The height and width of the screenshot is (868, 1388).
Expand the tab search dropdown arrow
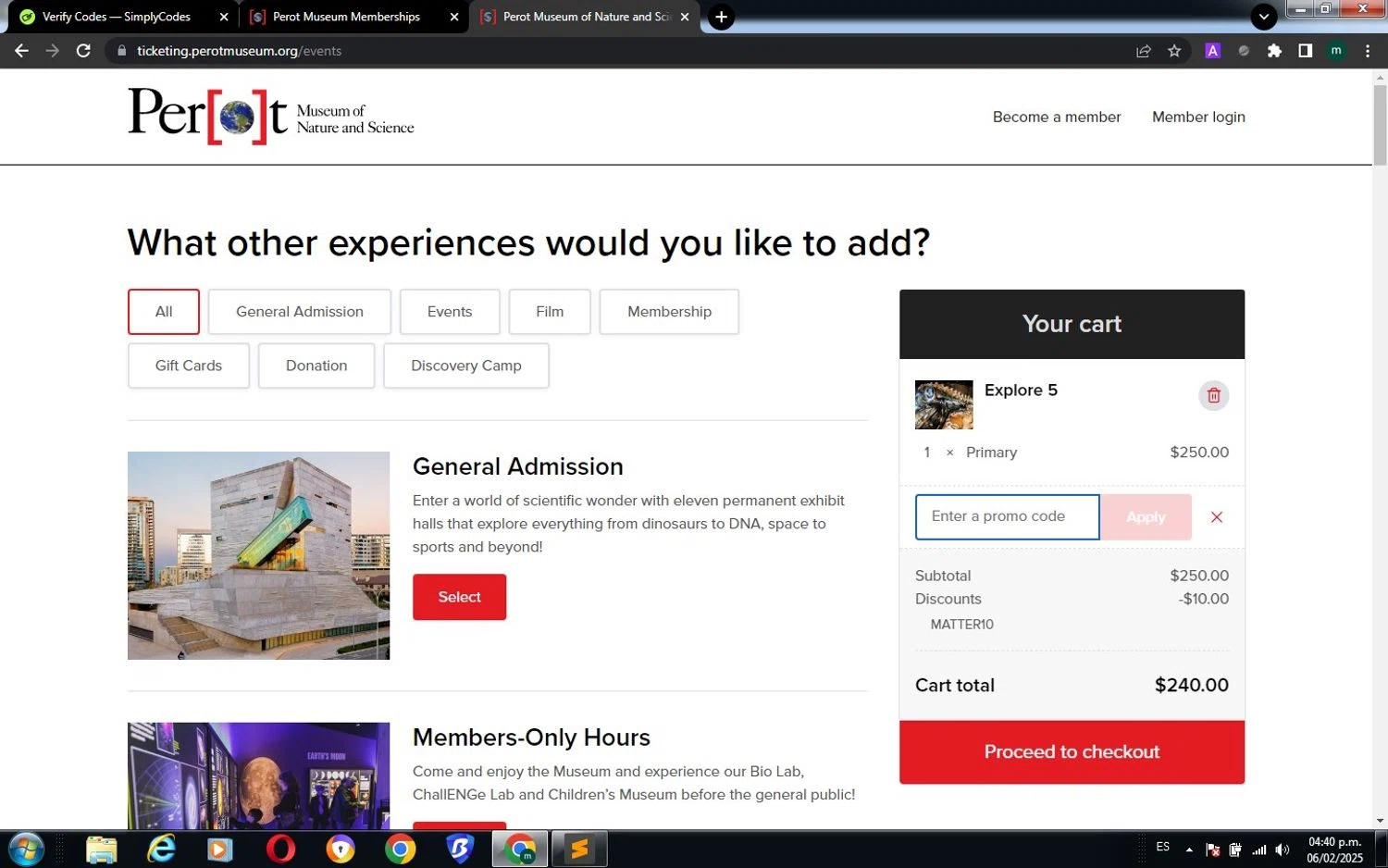(1263, 17)
